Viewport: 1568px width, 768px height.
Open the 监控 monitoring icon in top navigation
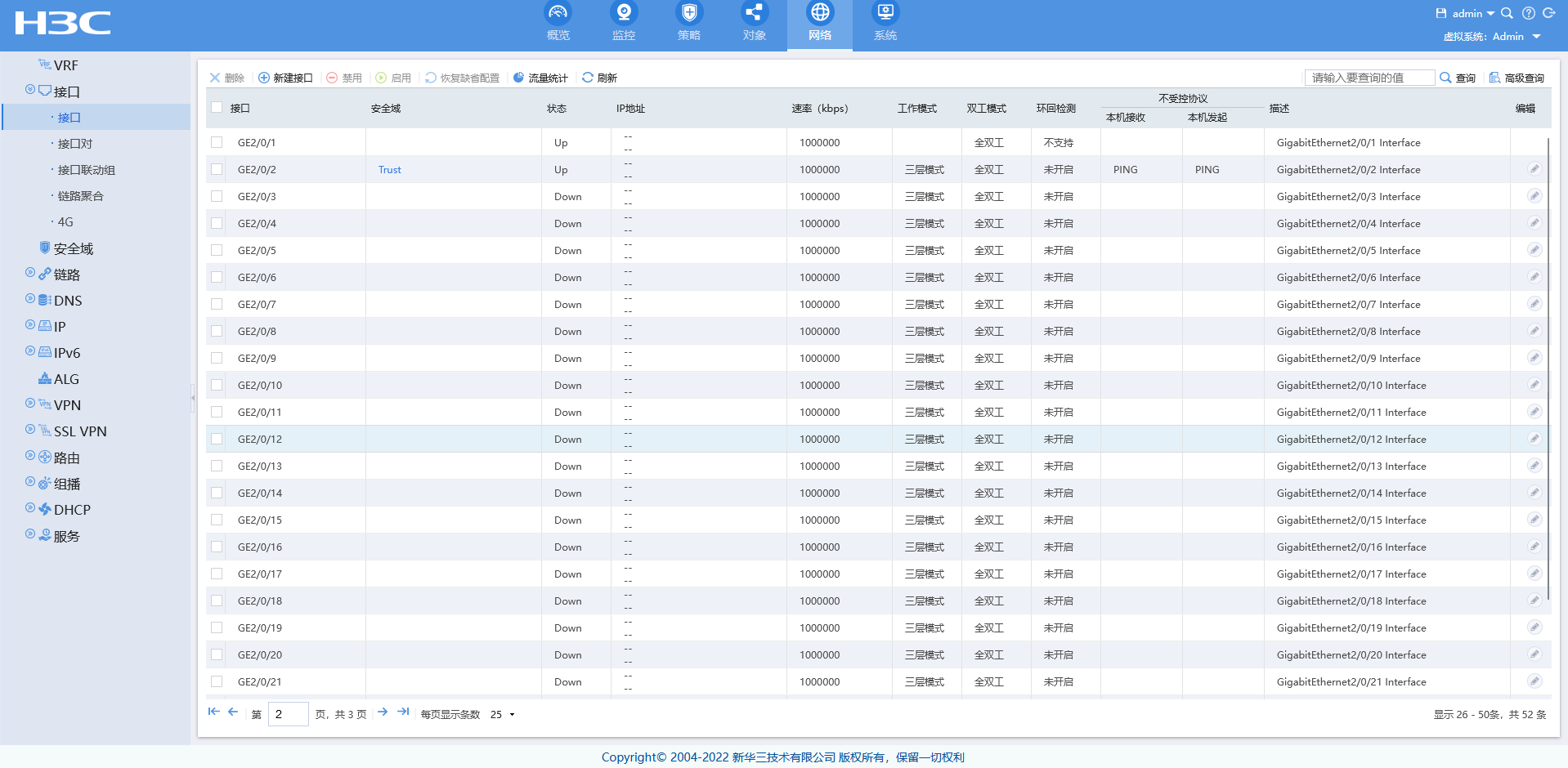(624, 14)
